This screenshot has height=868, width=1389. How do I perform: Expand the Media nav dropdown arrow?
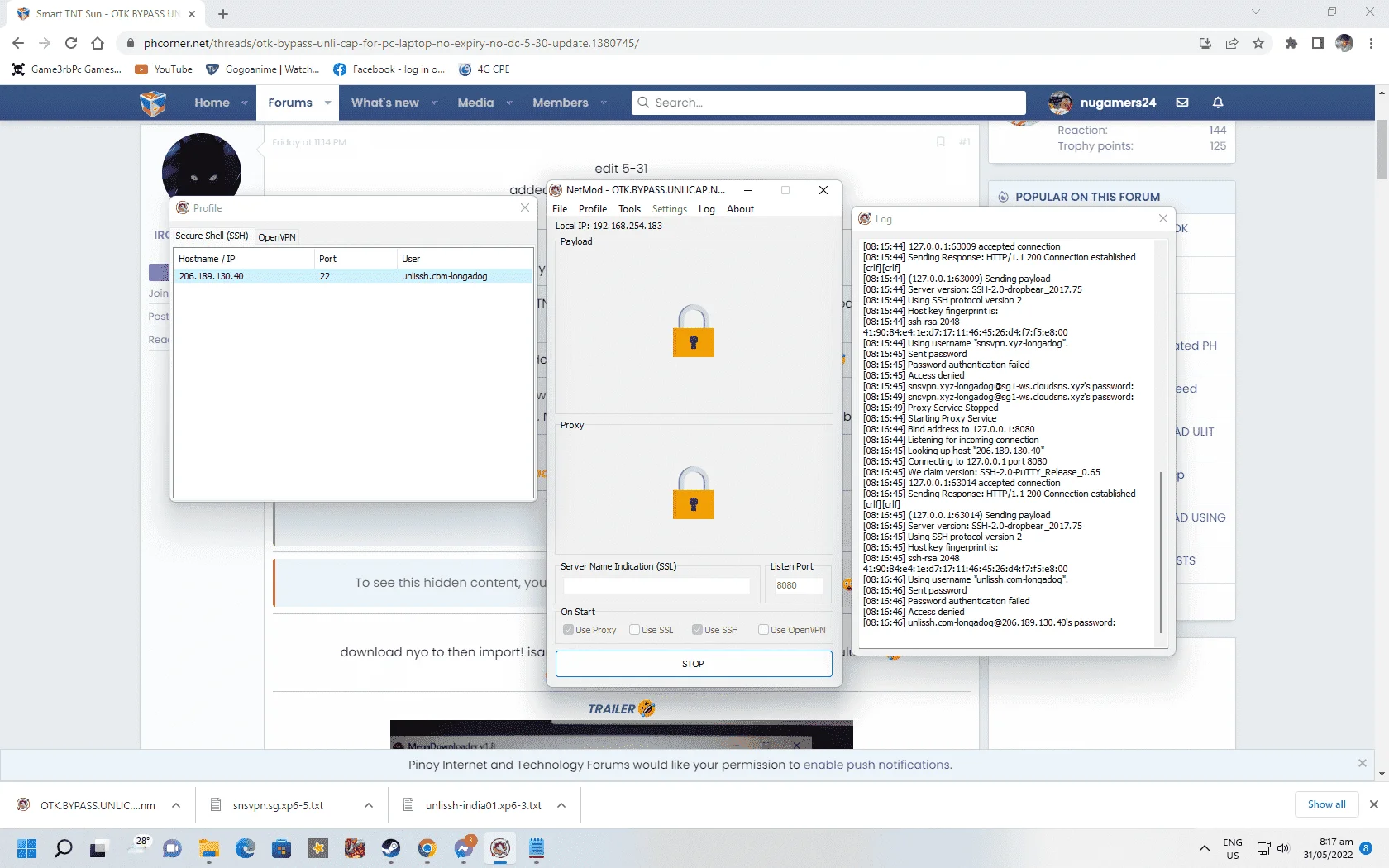[509, 103]
